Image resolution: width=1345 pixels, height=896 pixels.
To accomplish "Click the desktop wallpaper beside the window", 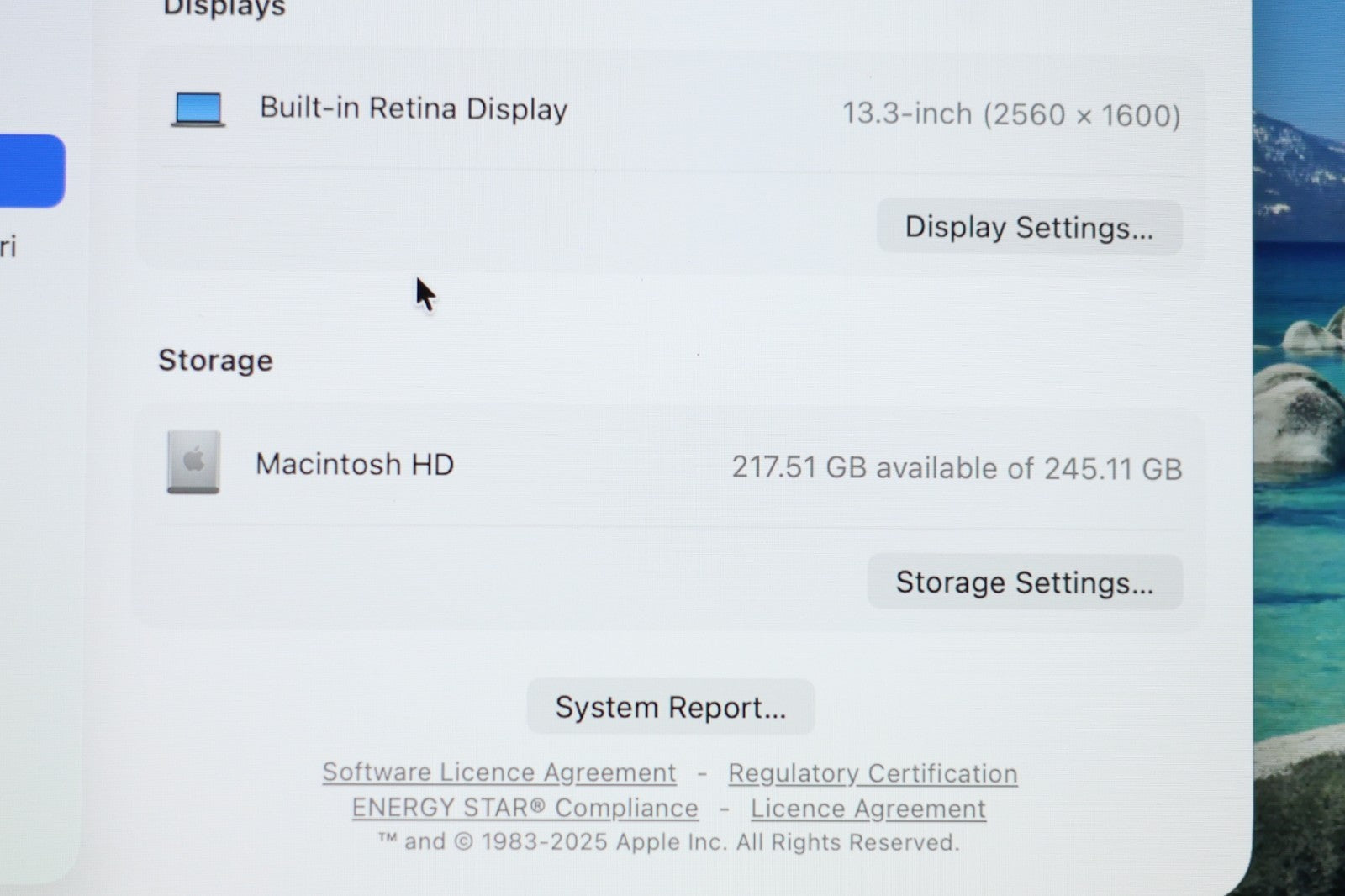I will [x=1299, y=504].
